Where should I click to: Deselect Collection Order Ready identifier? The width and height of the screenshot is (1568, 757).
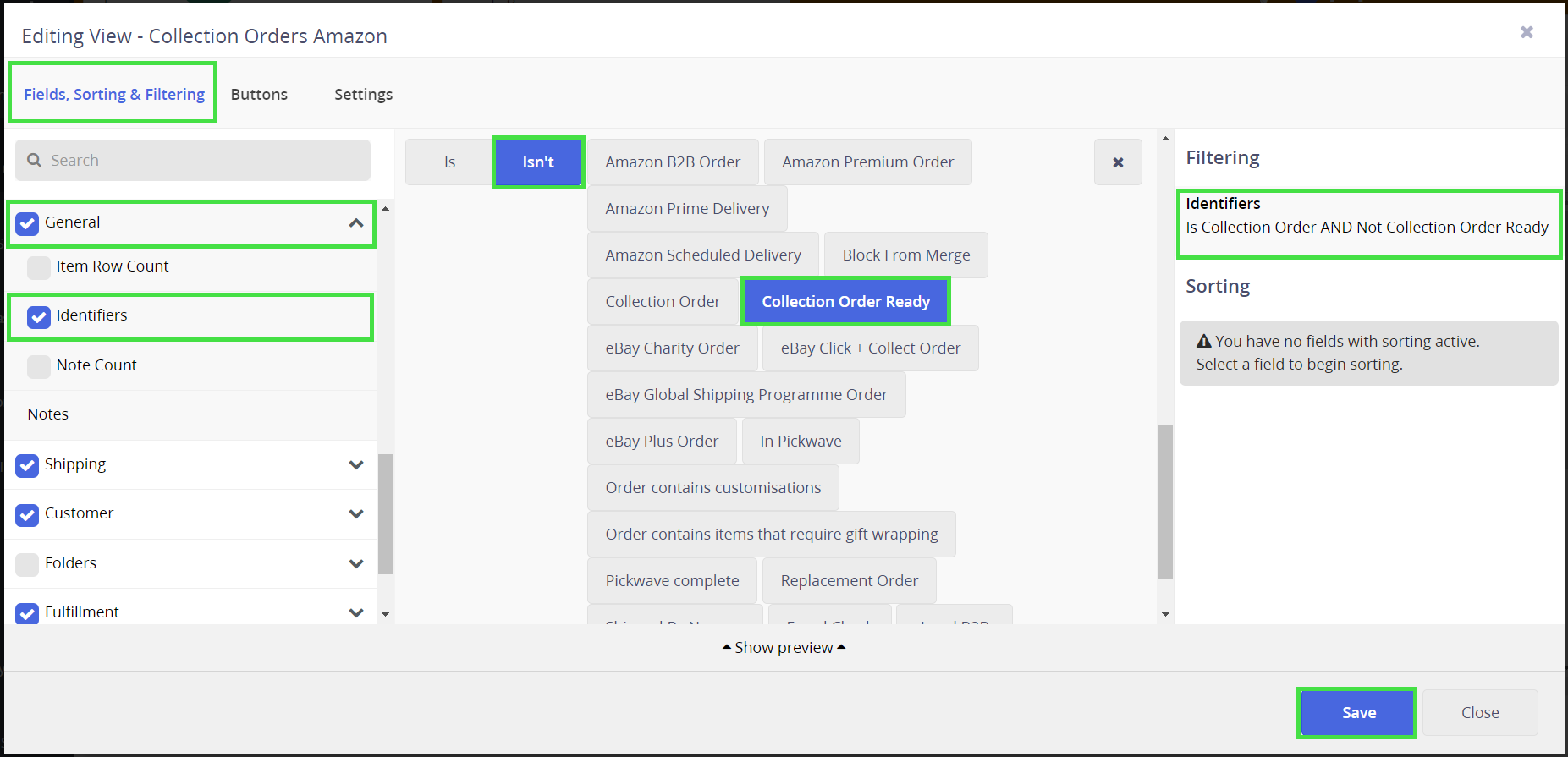tap(845, 302)
